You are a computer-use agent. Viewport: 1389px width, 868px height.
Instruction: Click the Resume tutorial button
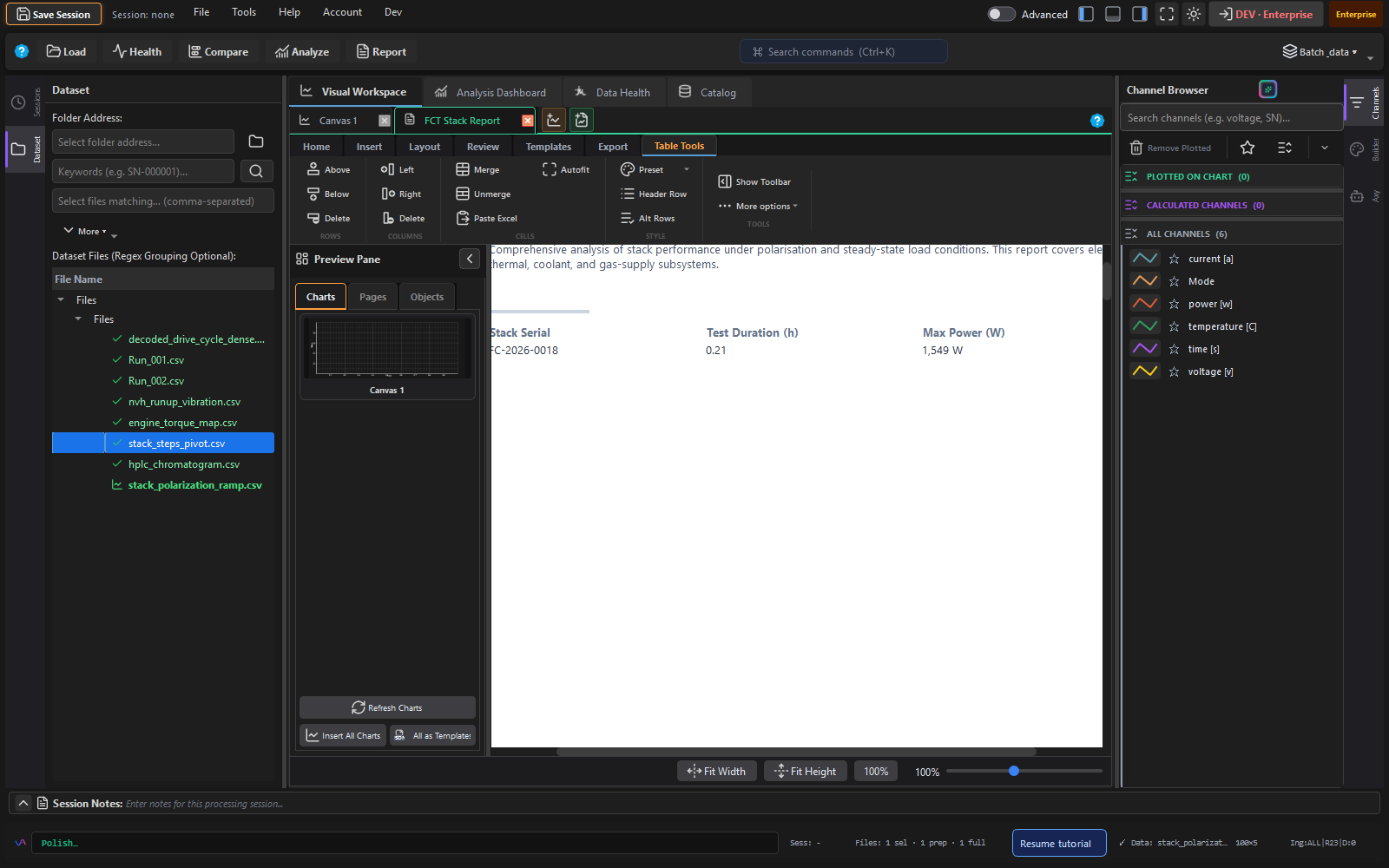1059,843
